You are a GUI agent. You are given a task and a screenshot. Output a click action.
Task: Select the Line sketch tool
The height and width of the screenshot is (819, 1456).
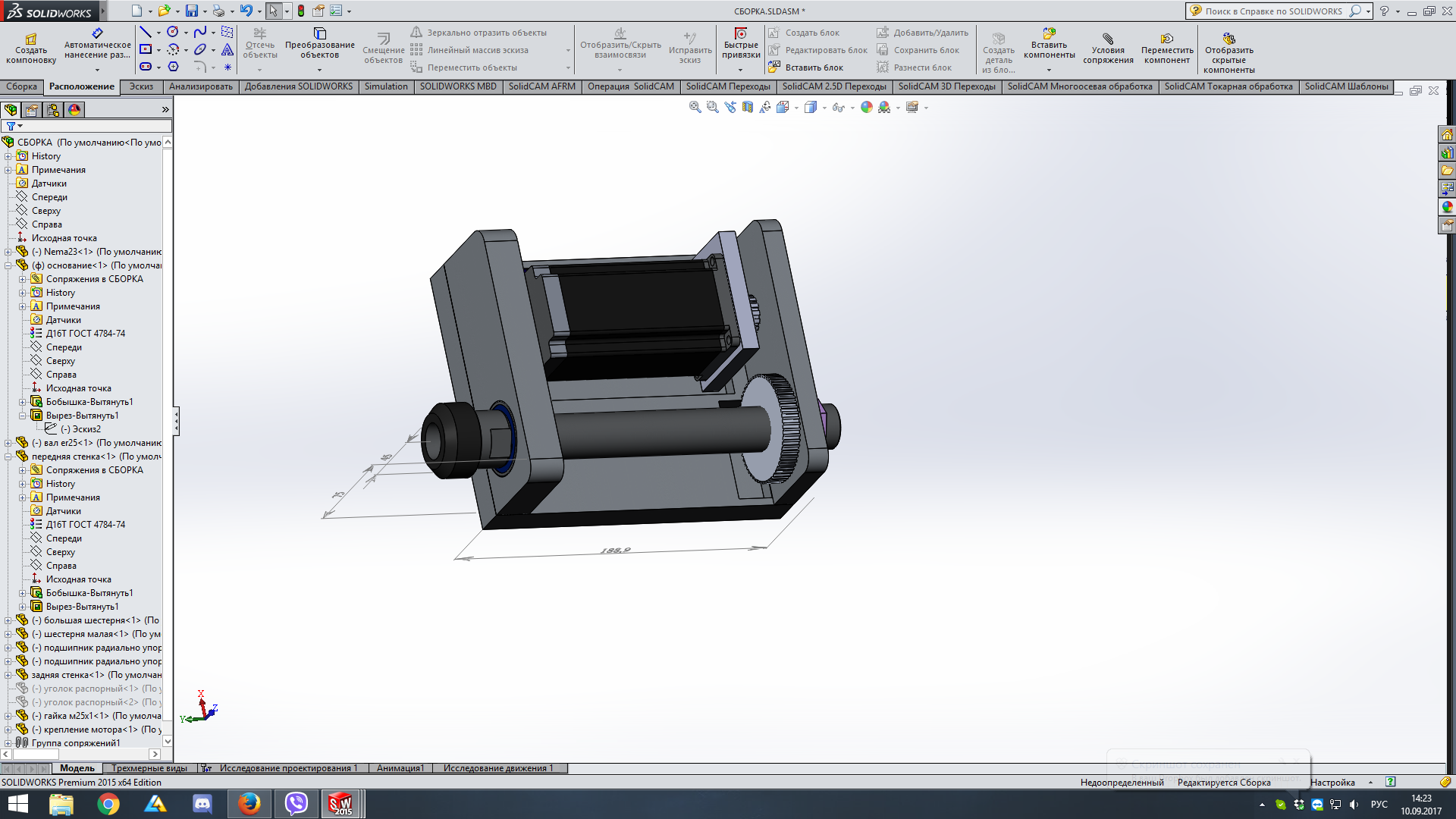[x=146, y=33]
